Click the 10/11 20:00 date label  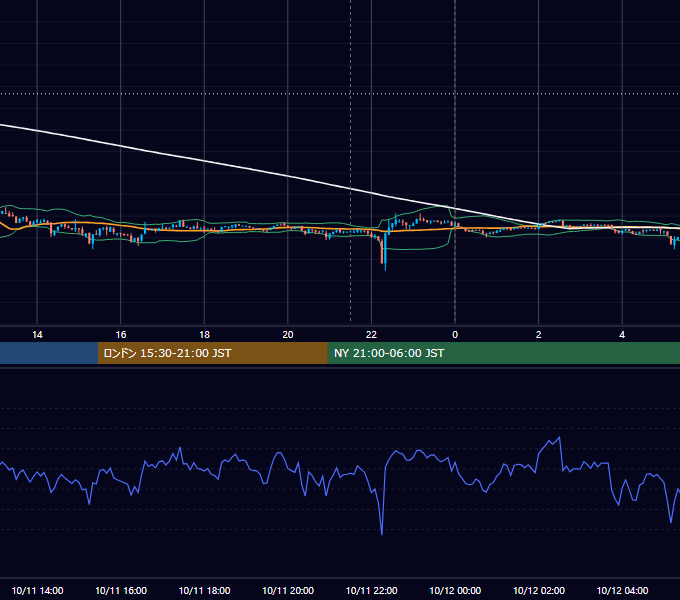pyautogui.click(x=288, y=590)
